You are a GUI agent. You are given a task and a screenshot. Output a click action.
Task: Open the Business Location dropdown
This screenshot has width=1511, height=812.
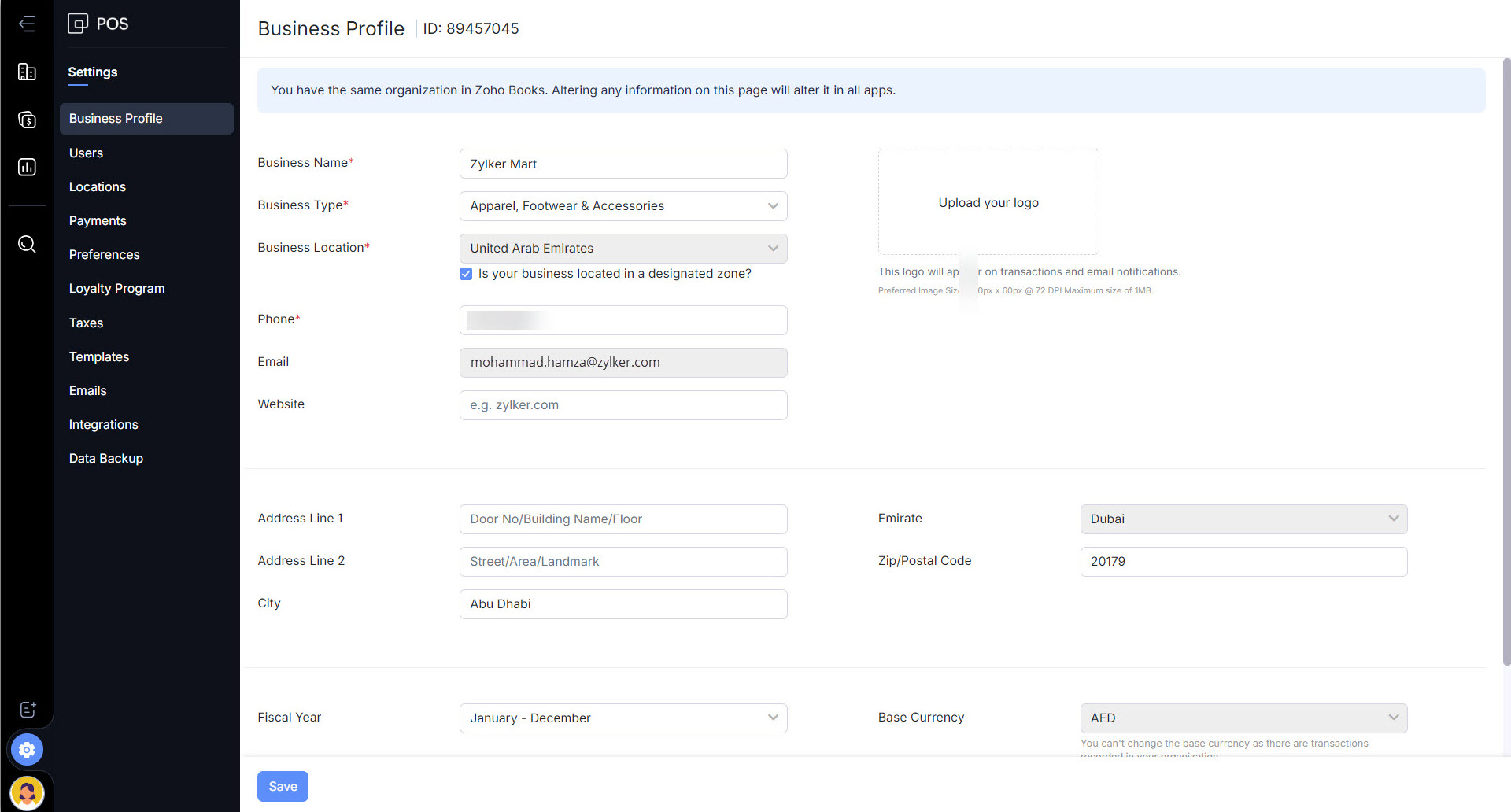(x=623, y=249)
